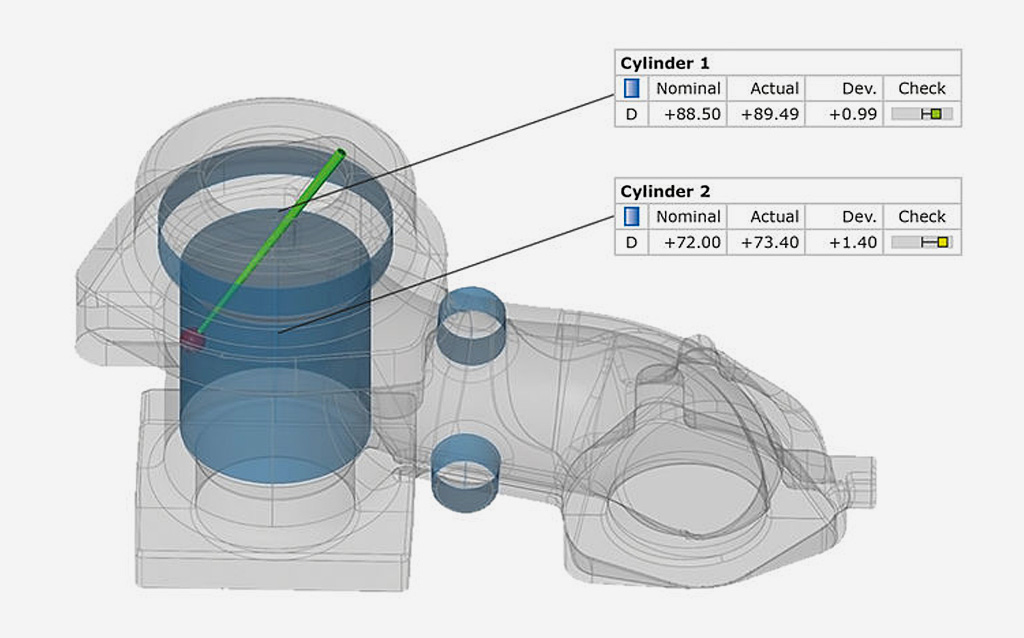Click deviation value +1.40 in Cylinder 2
This screenshot has height=638, width=1024.
(852, 242)
